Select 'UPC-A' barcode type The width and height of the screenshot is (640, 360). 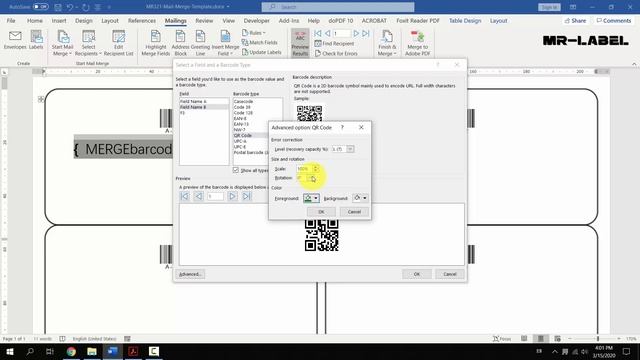[240, 141]
